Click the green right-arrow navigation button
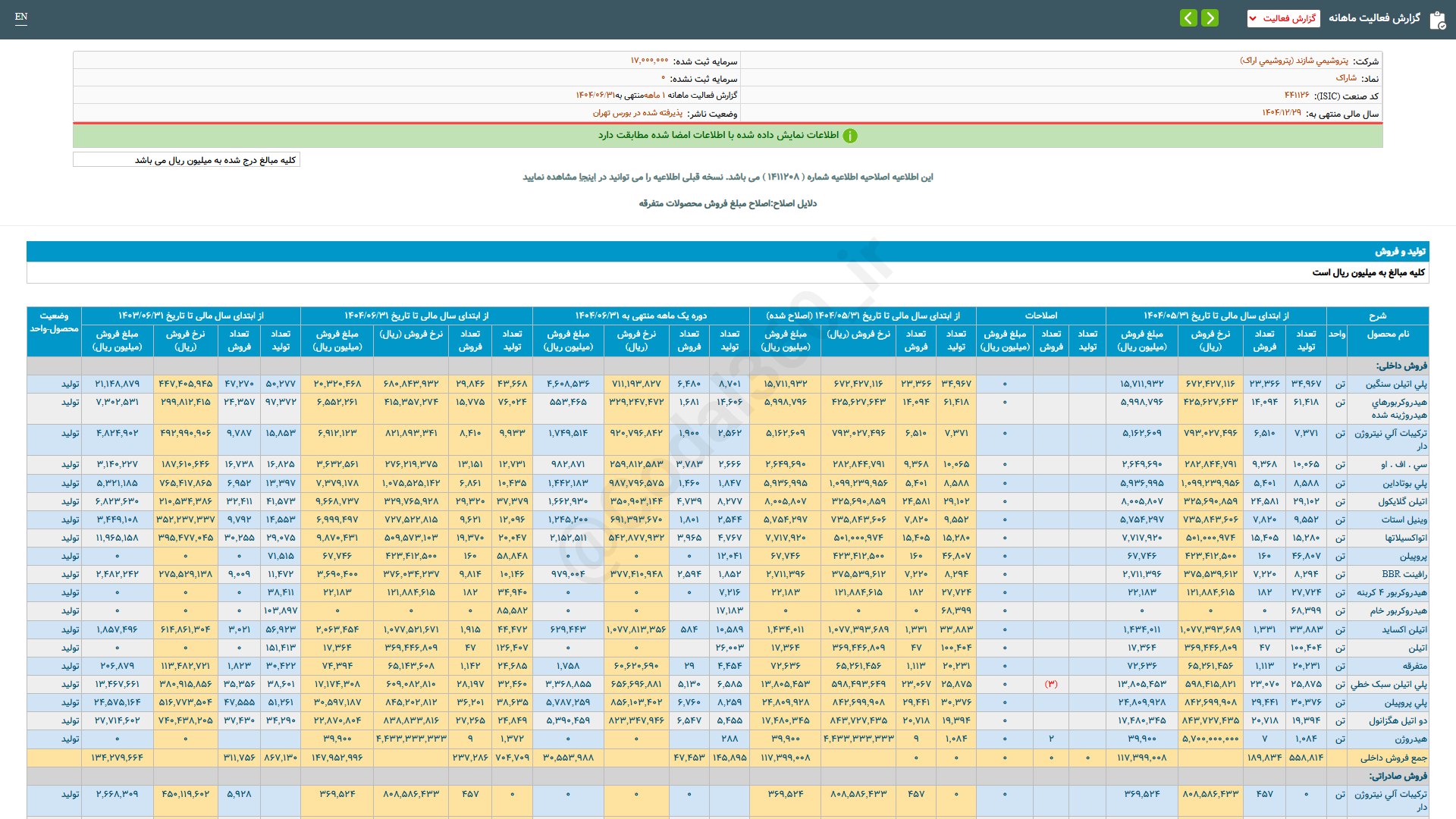 [x=1210, y=18]
